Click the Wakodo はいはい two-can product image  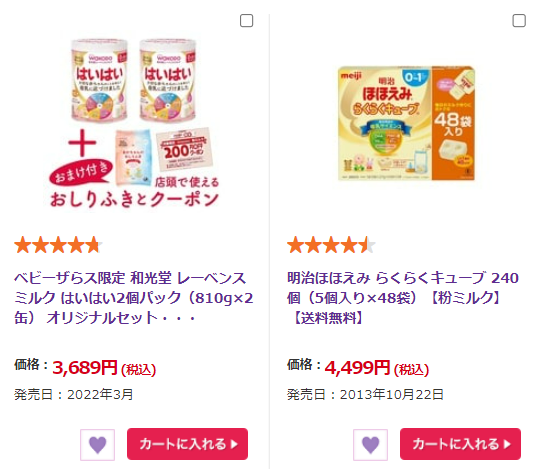coord(134,123)
